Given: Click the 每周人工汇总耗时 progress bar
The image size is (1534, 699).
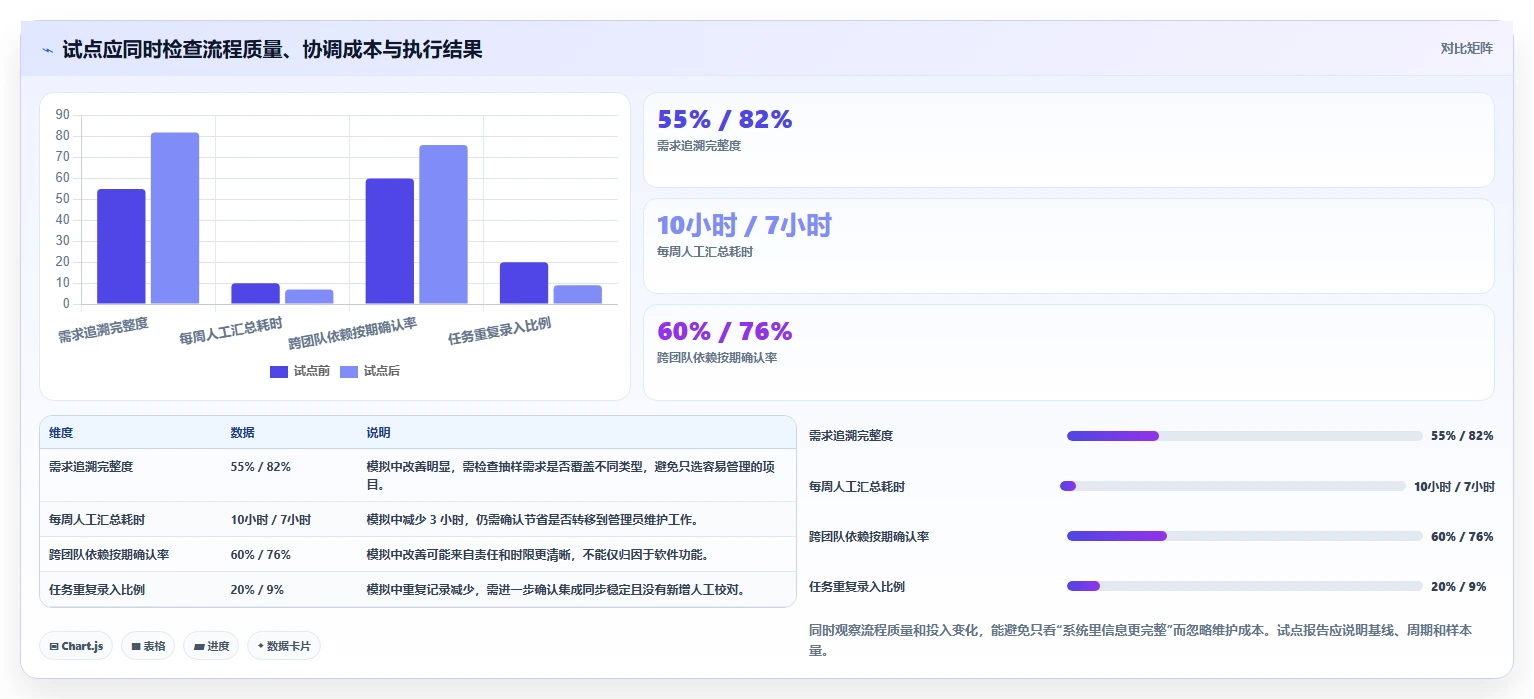Looking at the screenshot, I should [1233, 486].
